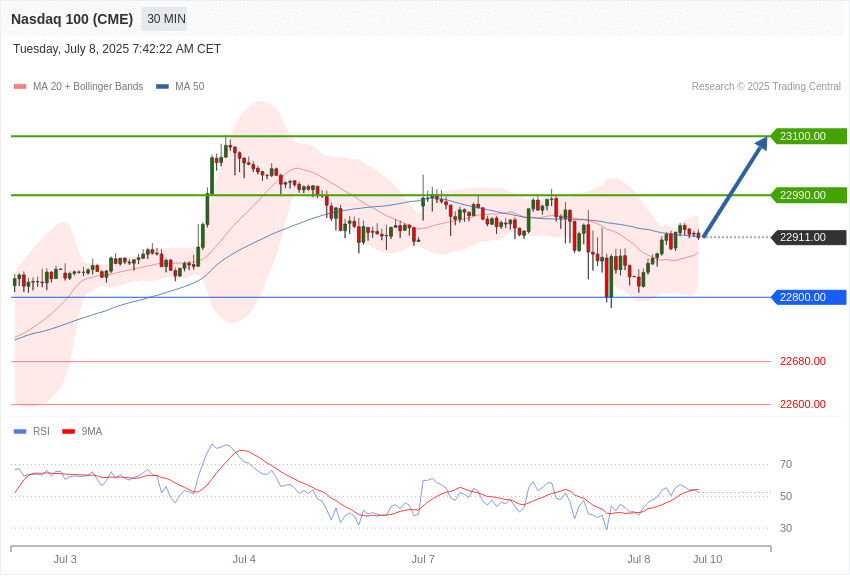The width and height of the screenshot is (850, 576).
Task: Click the MA 50 legend label
Action: [x=190, y=87]
